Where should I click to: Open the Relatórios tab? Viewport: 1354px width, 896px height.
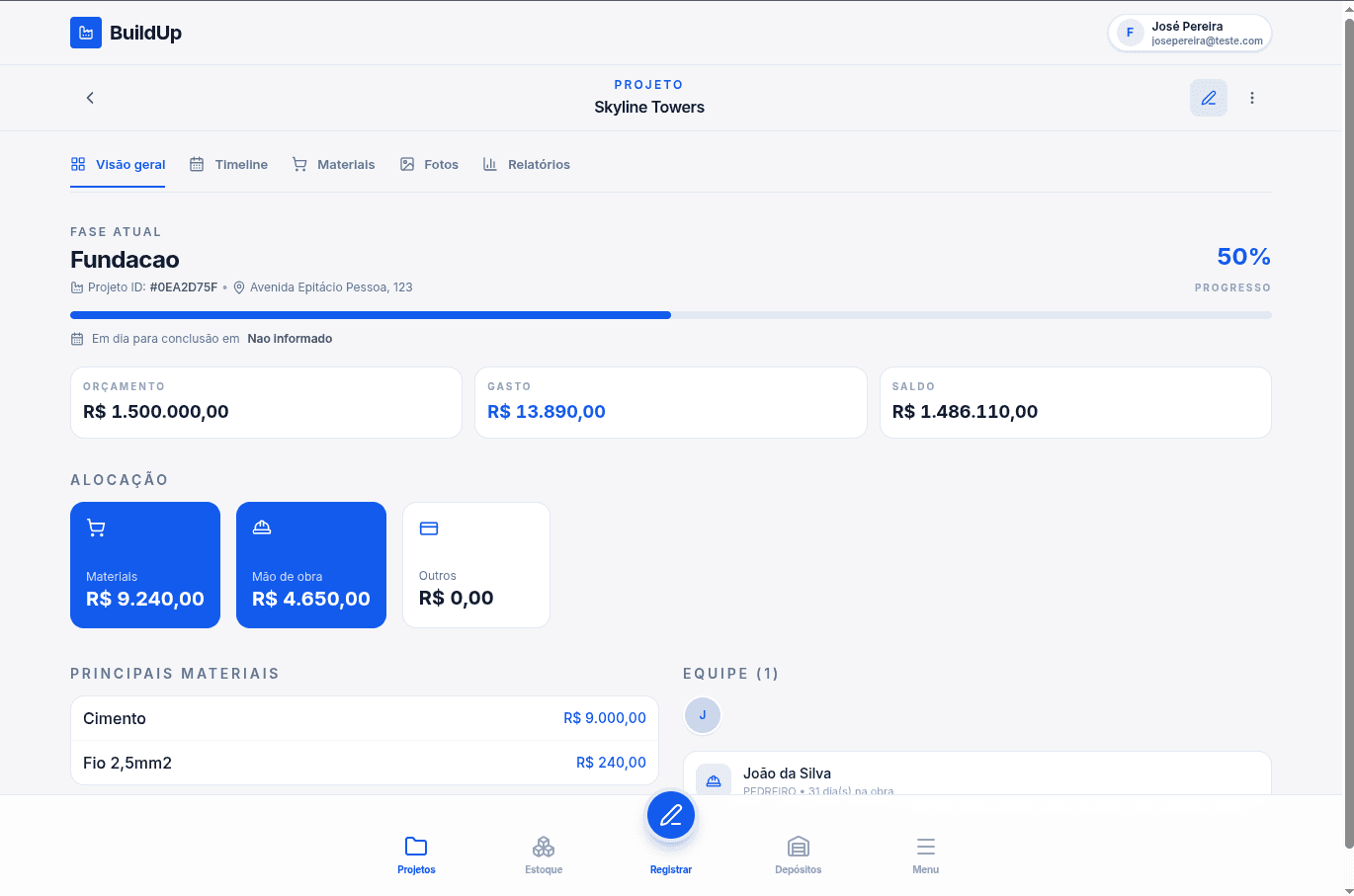click(x=527, y=165)
